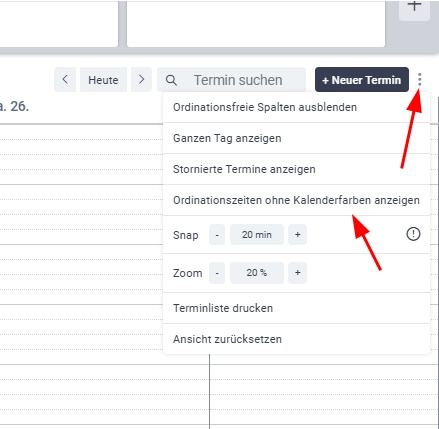439x429 pixels.
Task: Go to previous period with left chevron
Action: (x=65, y=80)
